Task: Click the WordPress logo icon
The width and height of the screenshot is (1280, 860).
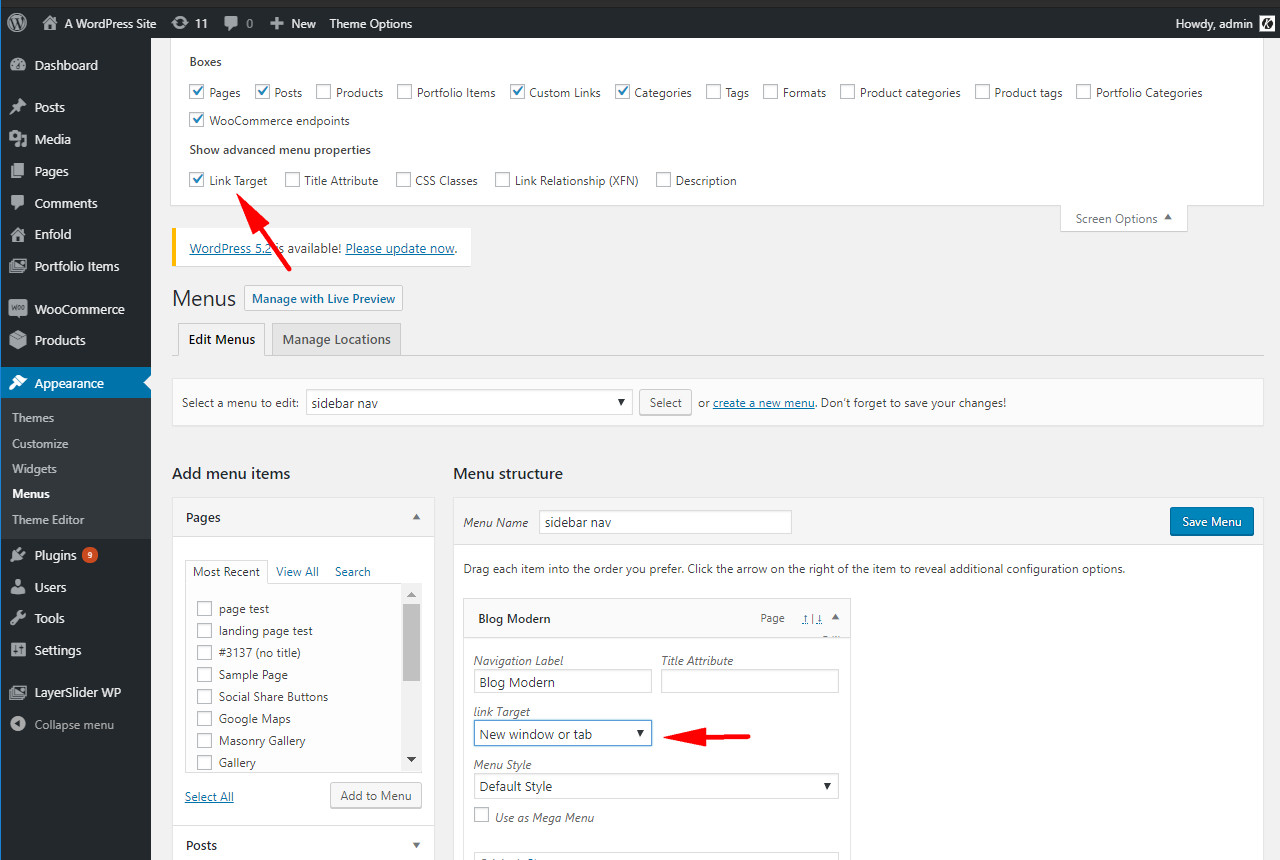Action: click(x=17, y=23)
